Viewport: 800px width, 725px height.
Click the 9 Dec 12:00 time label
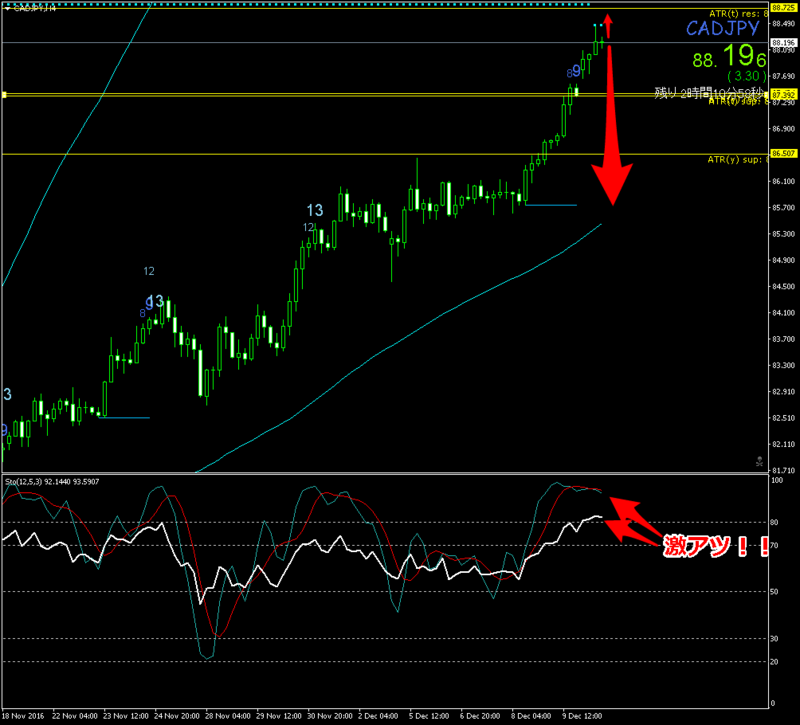[583, 716]
